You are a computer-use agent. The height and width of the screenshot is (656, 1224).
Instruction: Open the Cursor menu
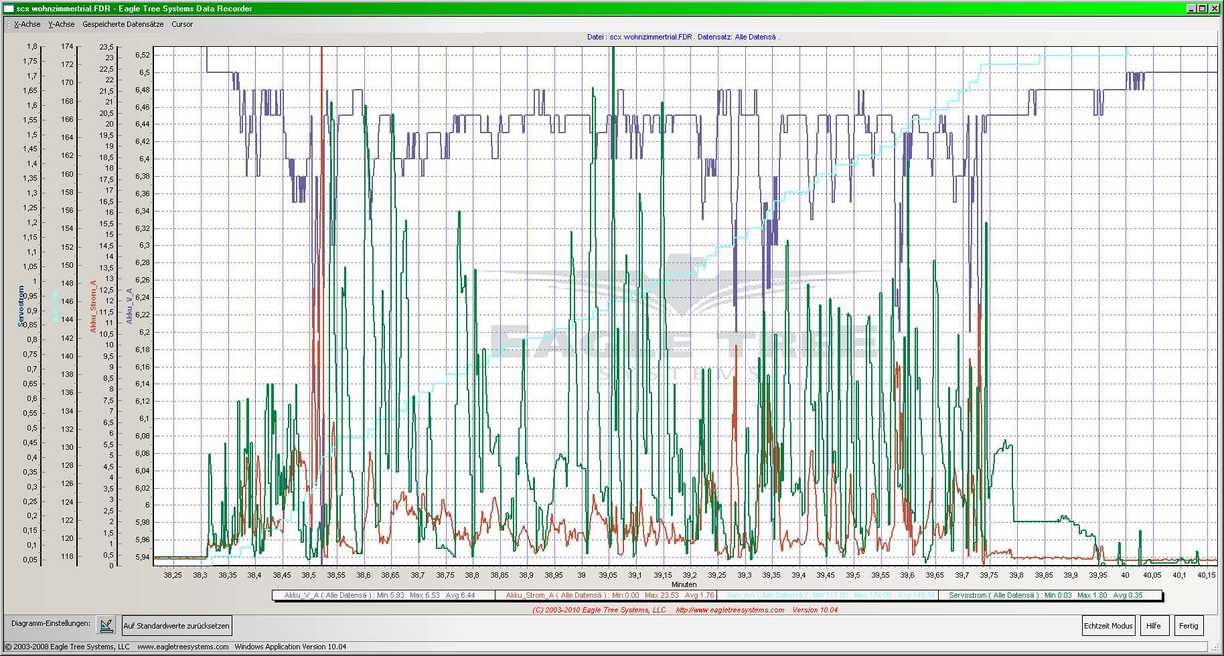(182, 23)
